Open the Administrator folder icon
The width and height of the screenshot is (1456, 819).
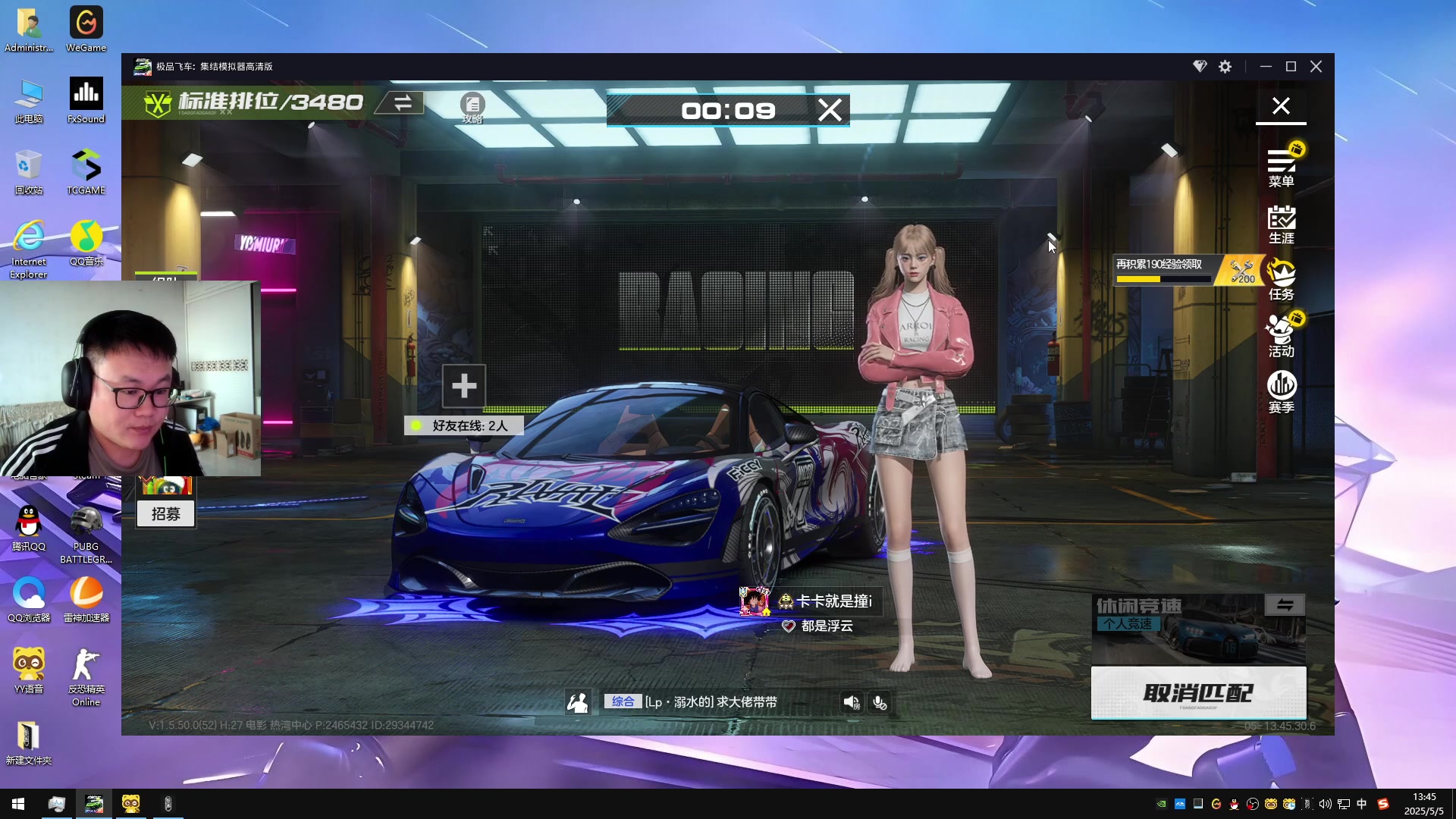coord(29,30)
